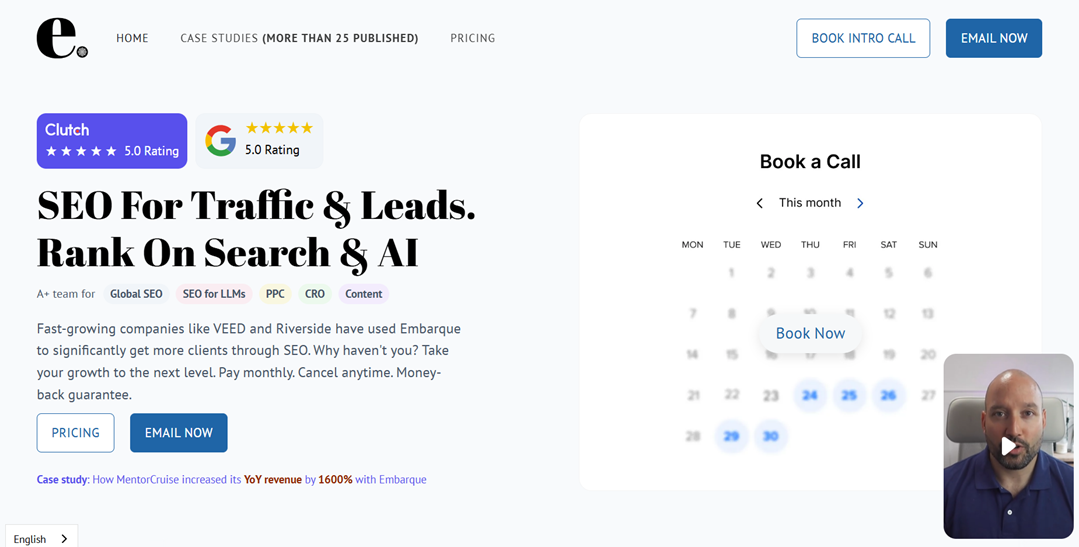
Task: Click the 'This month' calendar label
Action: tap(810, 203)
